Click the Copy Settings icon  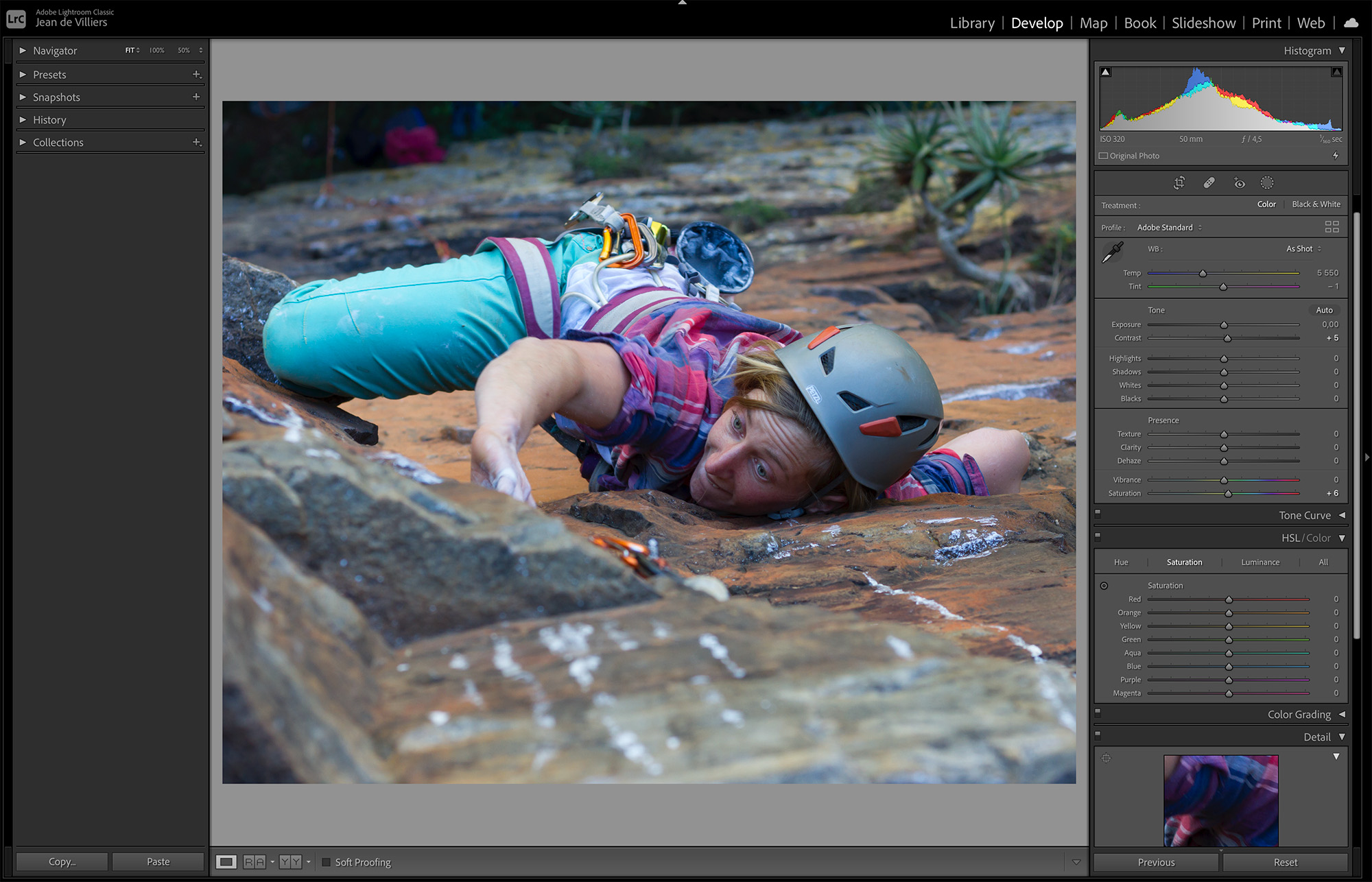(x=61, y=862)
